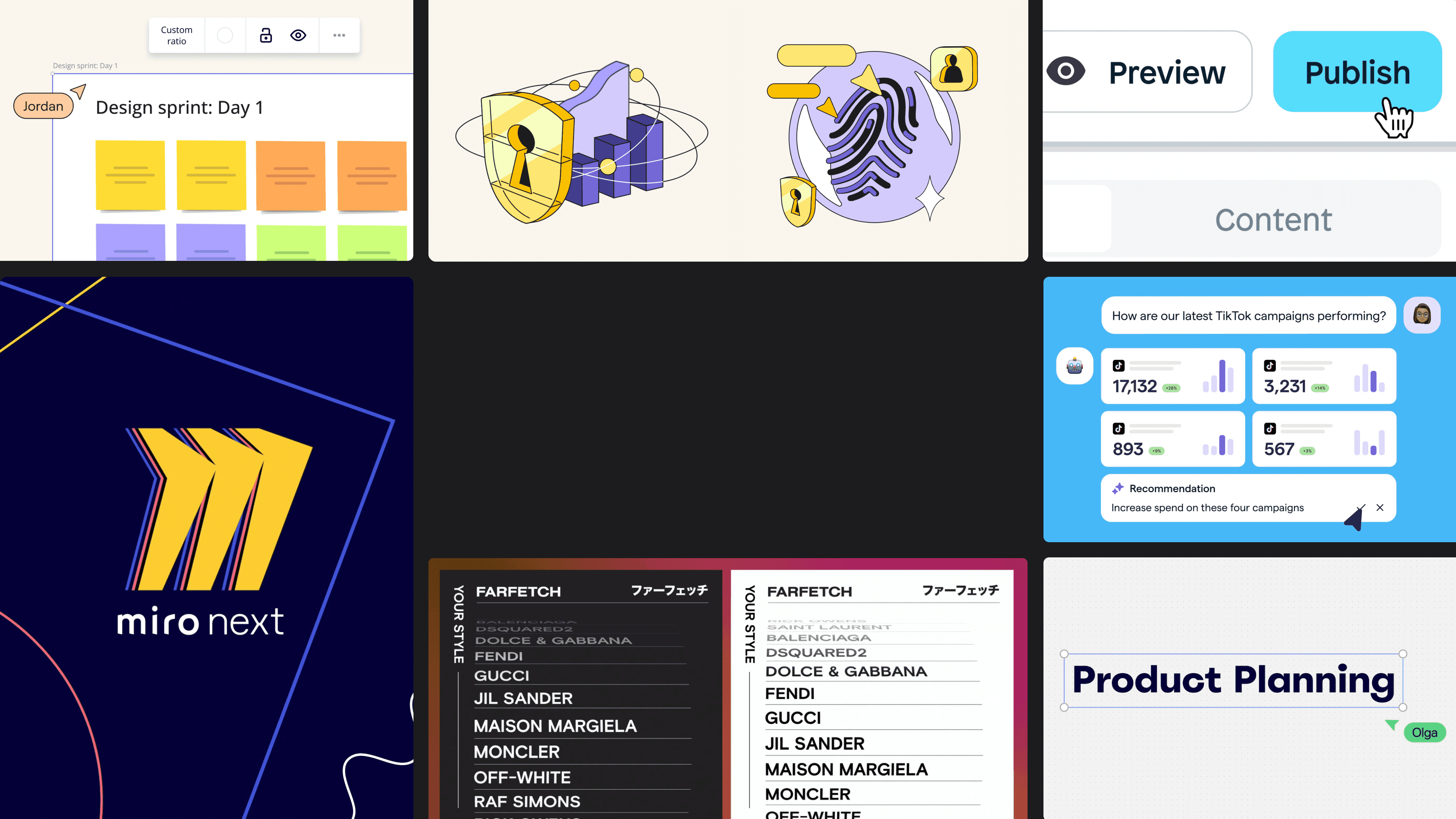Screen dimensions: 1456x819
Task: Click the +28% growth badge
Action: point(1171,388)
